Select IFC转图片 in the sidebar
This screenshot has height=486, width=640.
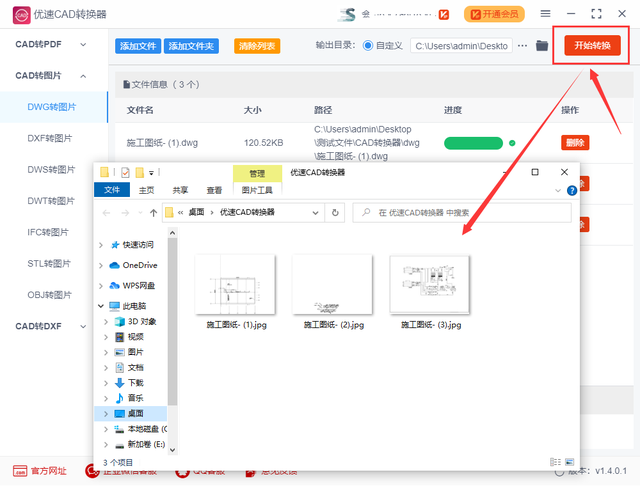coord(48,232)
